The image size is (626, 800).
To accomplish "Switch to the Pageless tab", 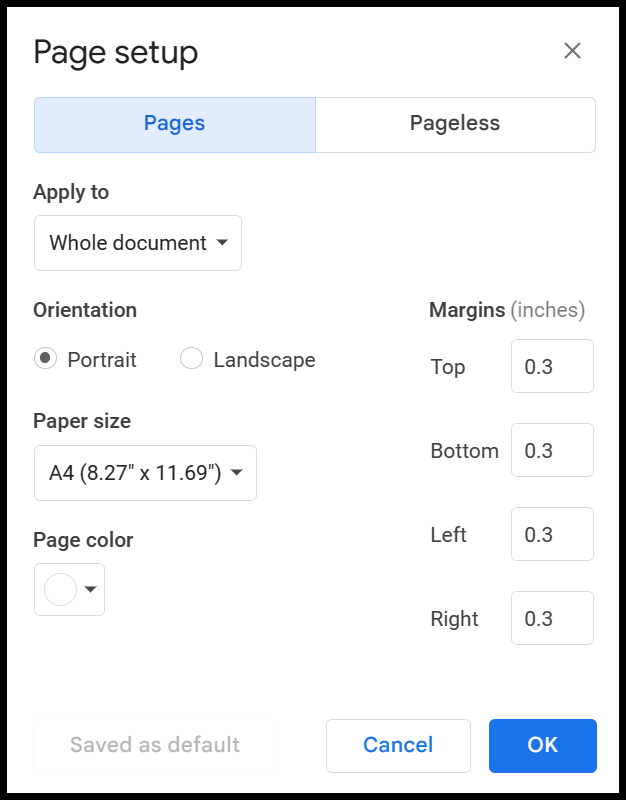I will tap(455, 124).
